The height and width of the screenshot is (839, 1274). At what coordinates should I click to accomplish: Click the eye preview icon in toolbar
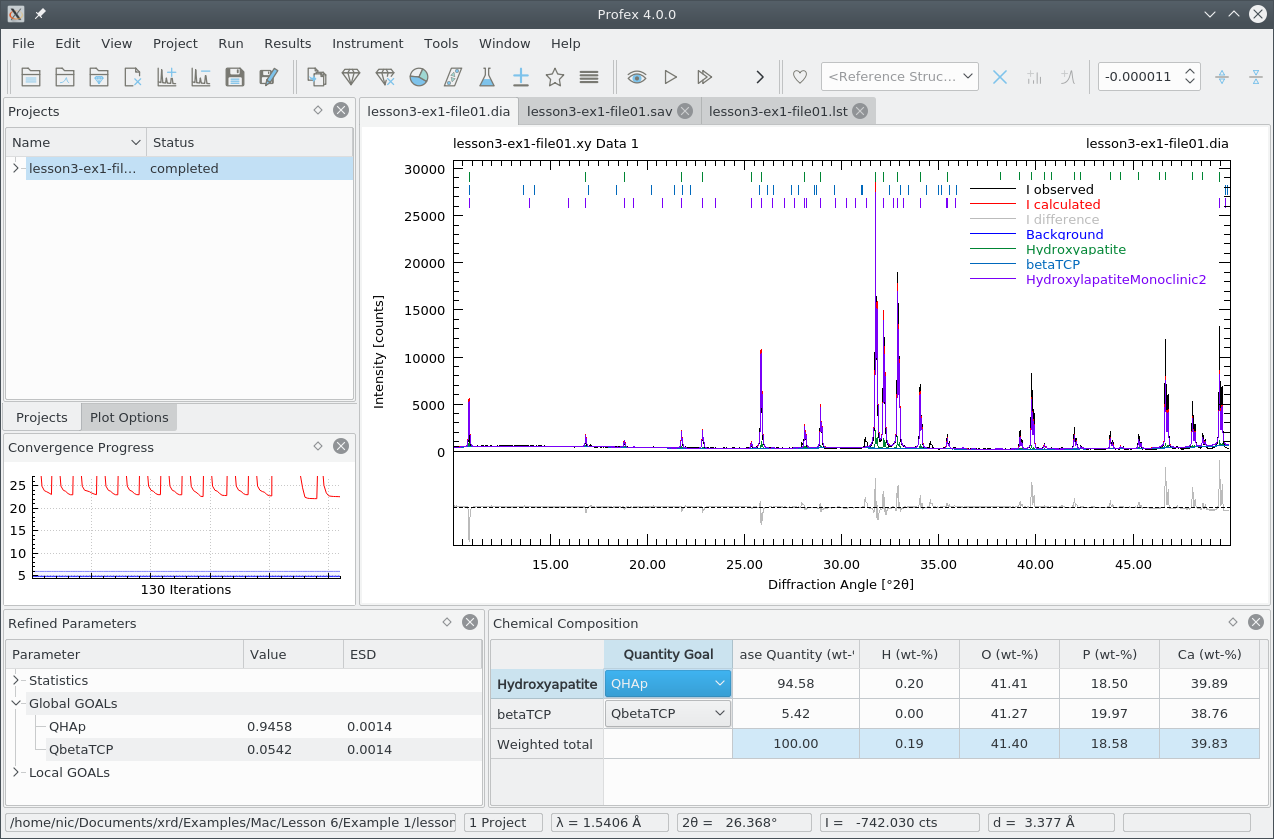point(637,77)
